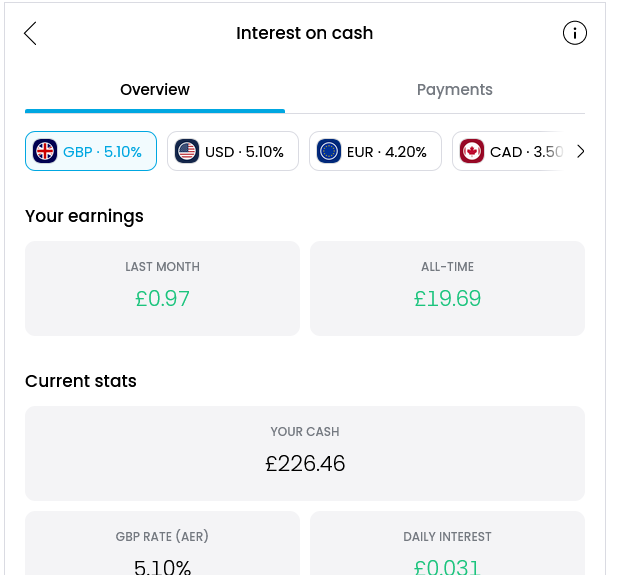Go back using the left arrow icon

[x=30, y=33]
